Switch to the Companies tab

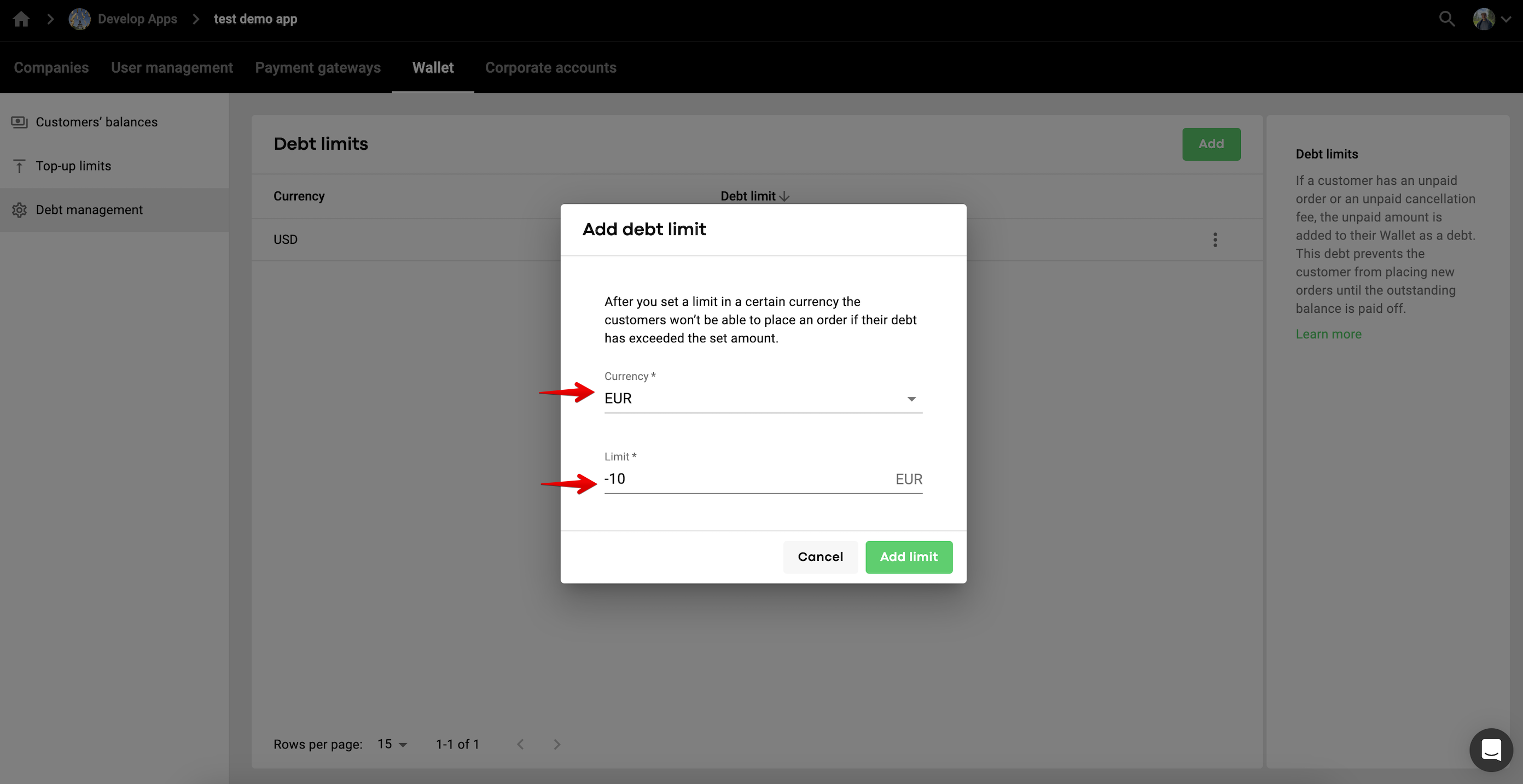[x=51, y=68]
